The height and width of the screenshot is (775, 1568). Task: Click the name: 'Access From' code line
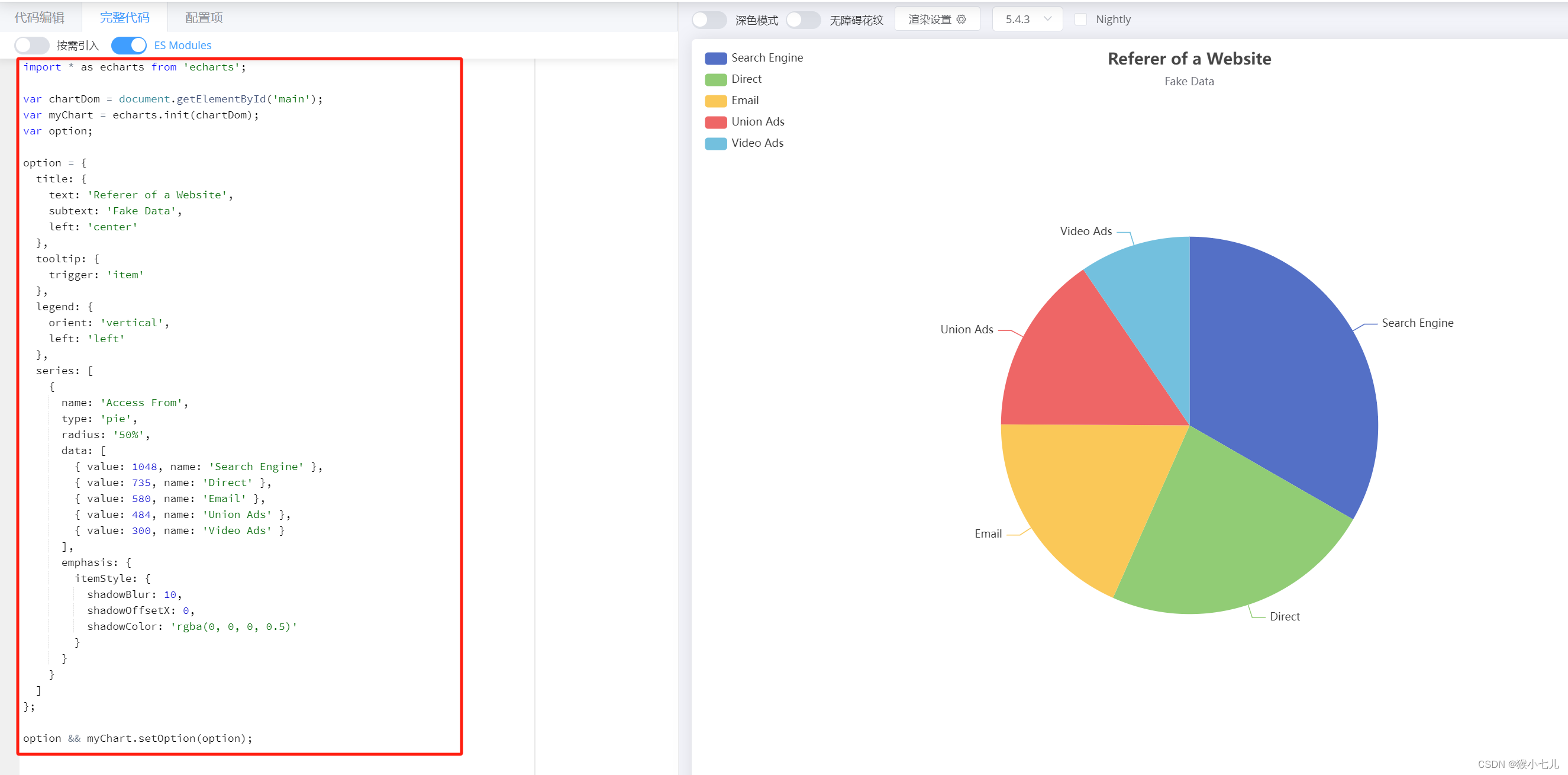(125, 403)
